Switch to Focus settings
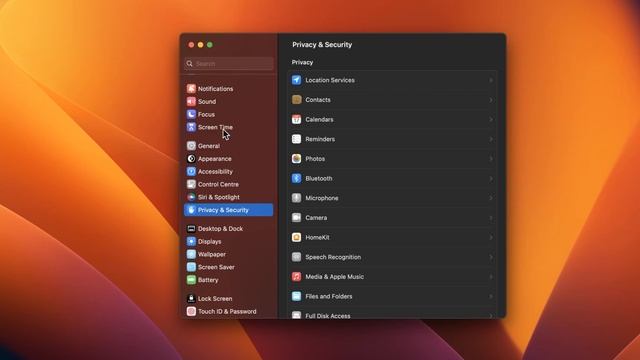Viewport: 640px width, 360px height. click(x=229, y=114)
